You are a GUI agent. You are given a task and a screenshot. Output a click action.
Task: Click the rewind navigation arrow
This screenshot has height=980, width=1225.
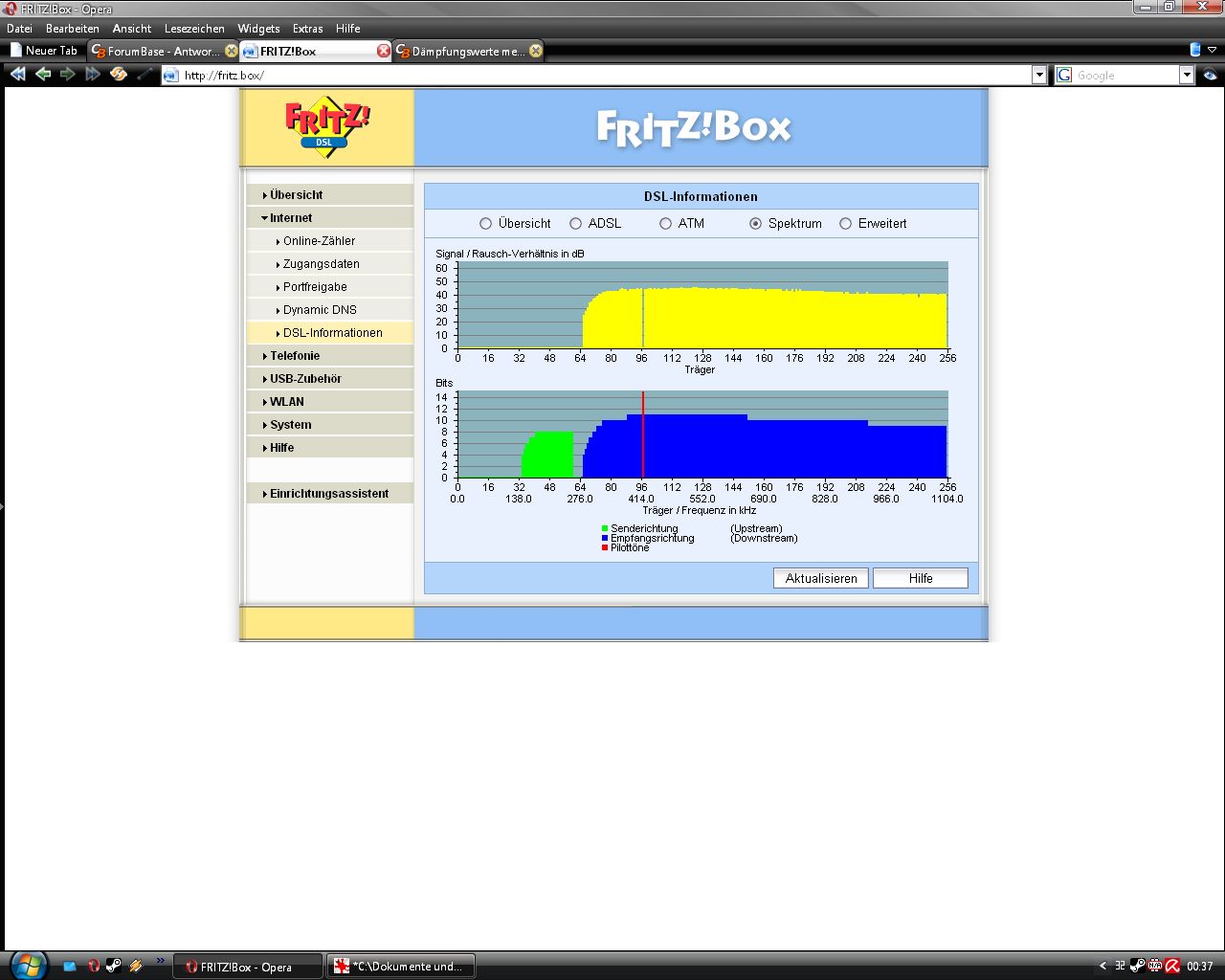[x=17, y=75]
